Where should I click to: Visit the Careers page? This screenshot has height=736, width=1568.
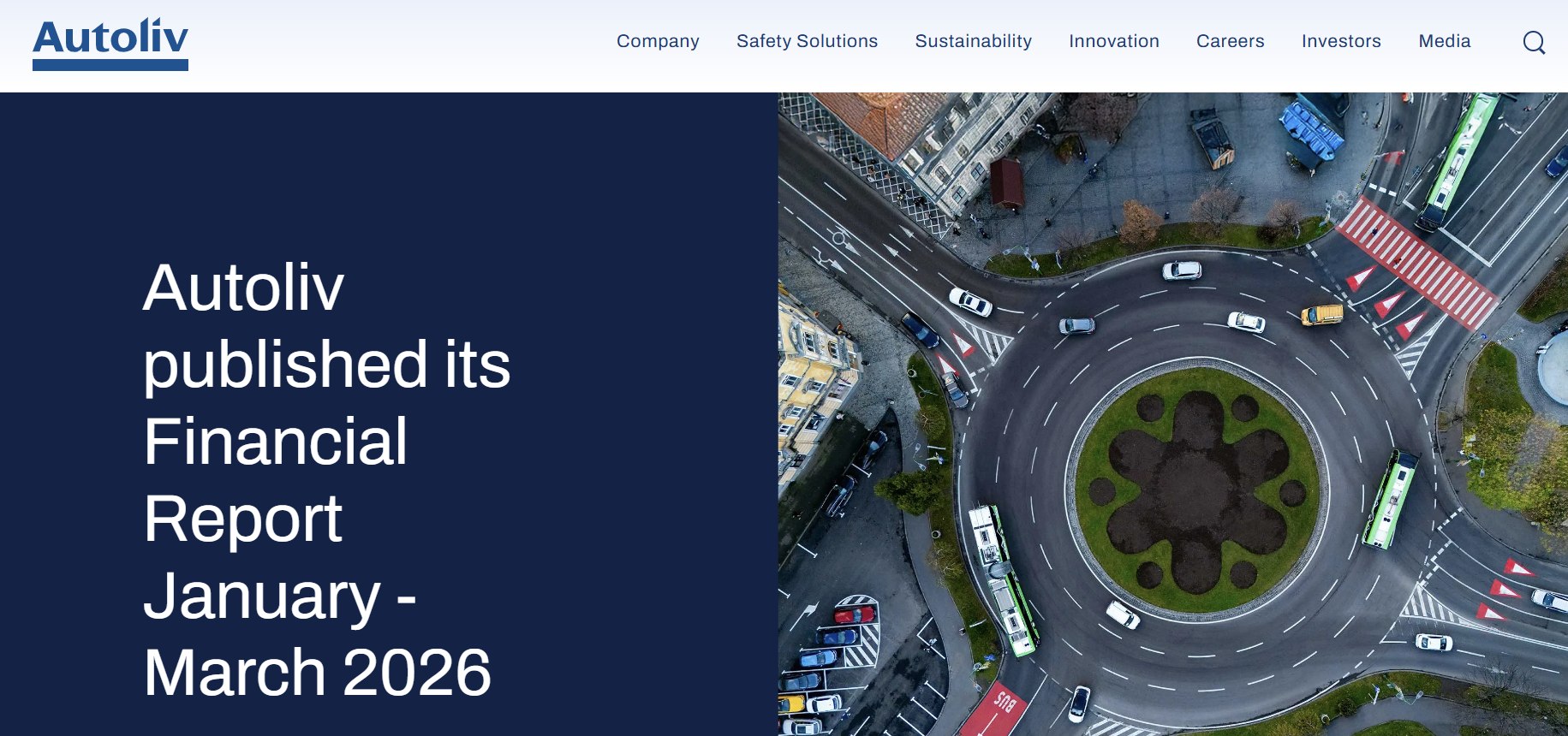click(x=1230, y=41)
